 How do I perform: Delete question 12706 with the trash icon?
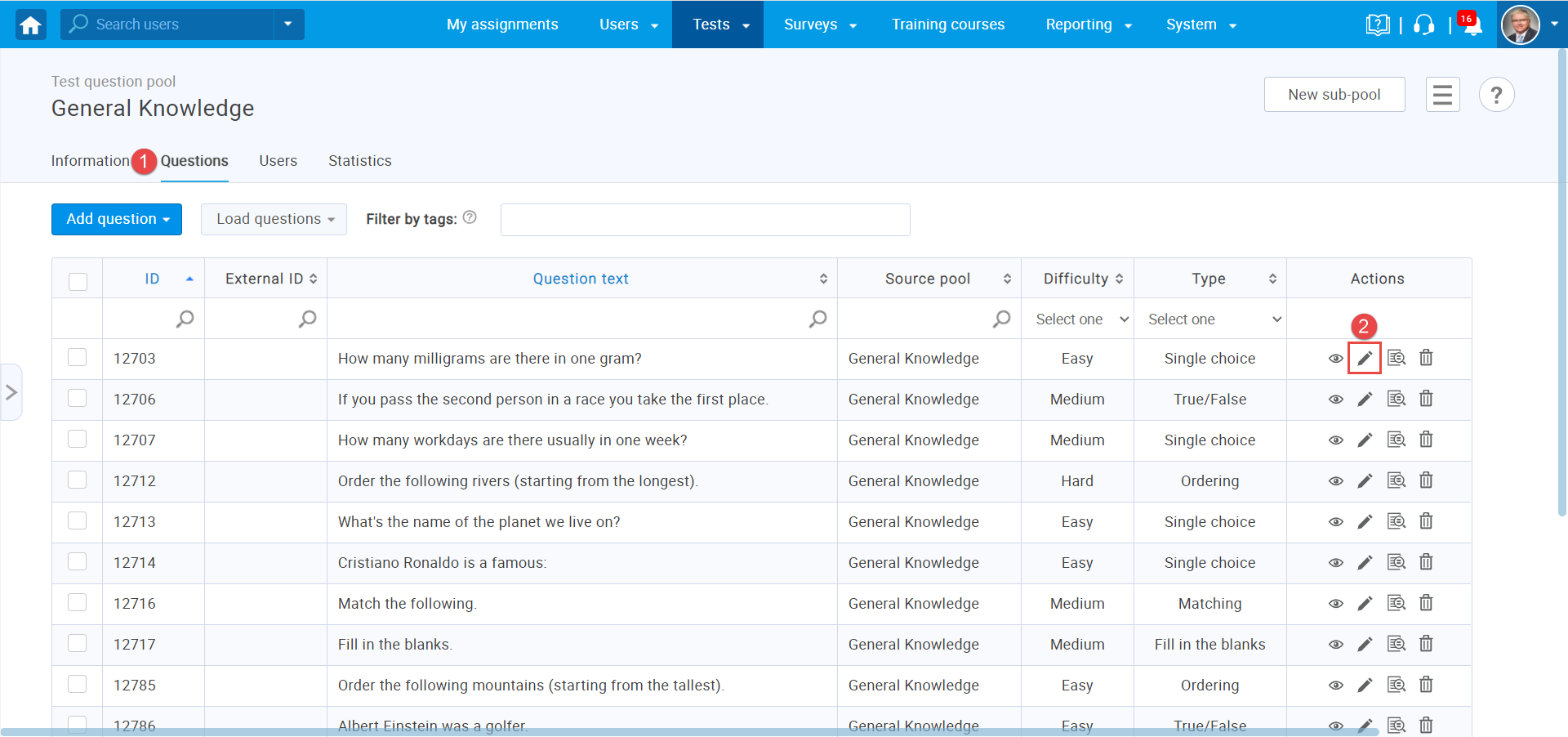[x=1427, y=399]
